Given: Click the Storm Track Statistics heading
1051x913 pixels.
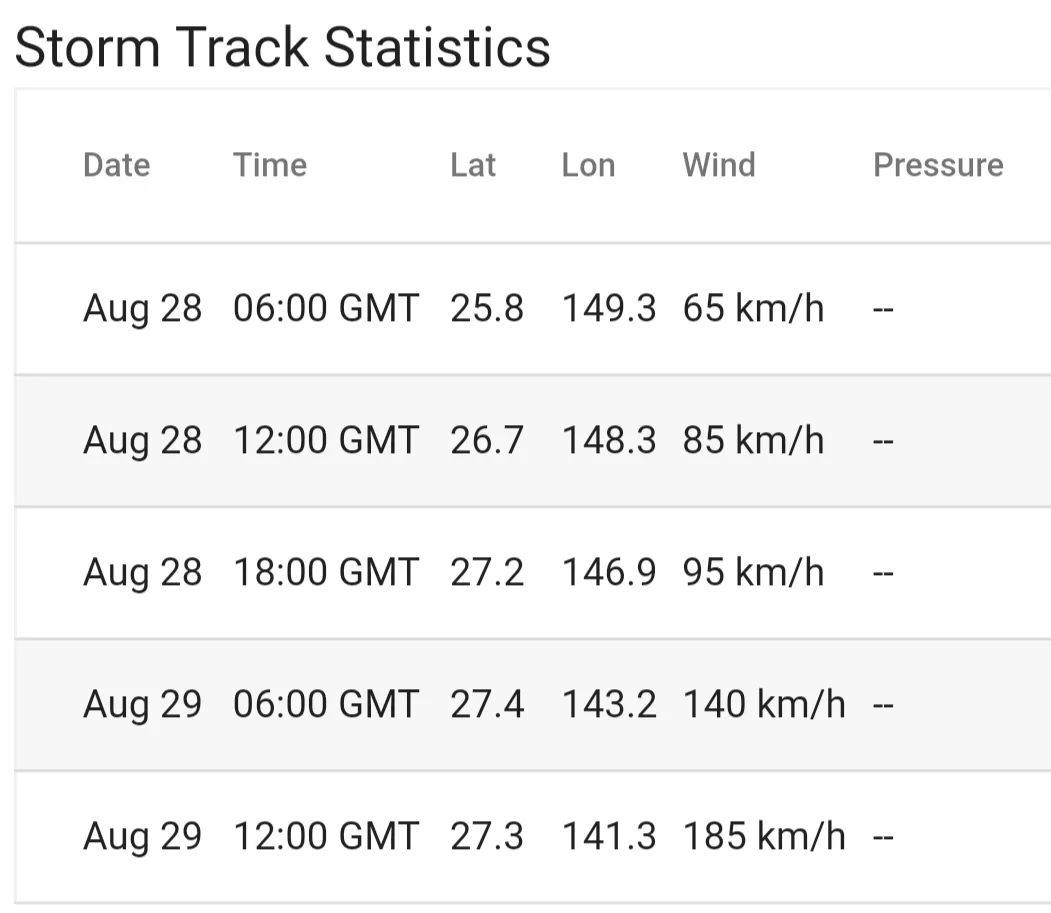Looking at the screenshot, I should (x=283, y=47).
